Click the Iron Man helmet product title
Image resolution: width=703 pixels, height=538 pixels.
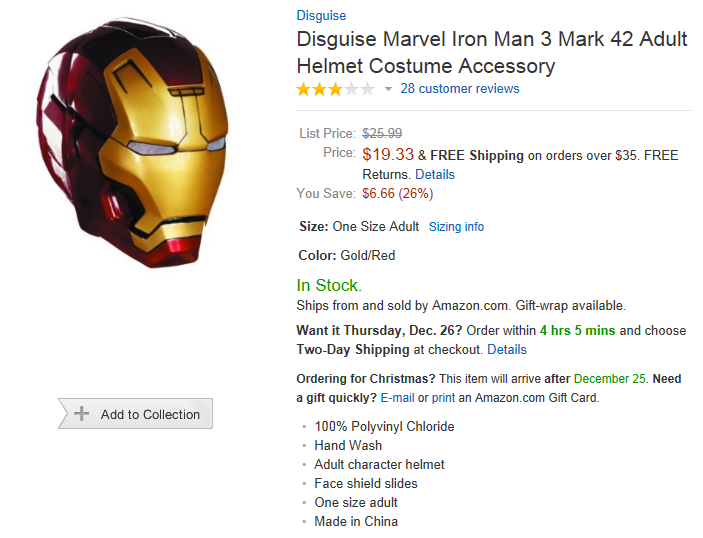[491, 53]
